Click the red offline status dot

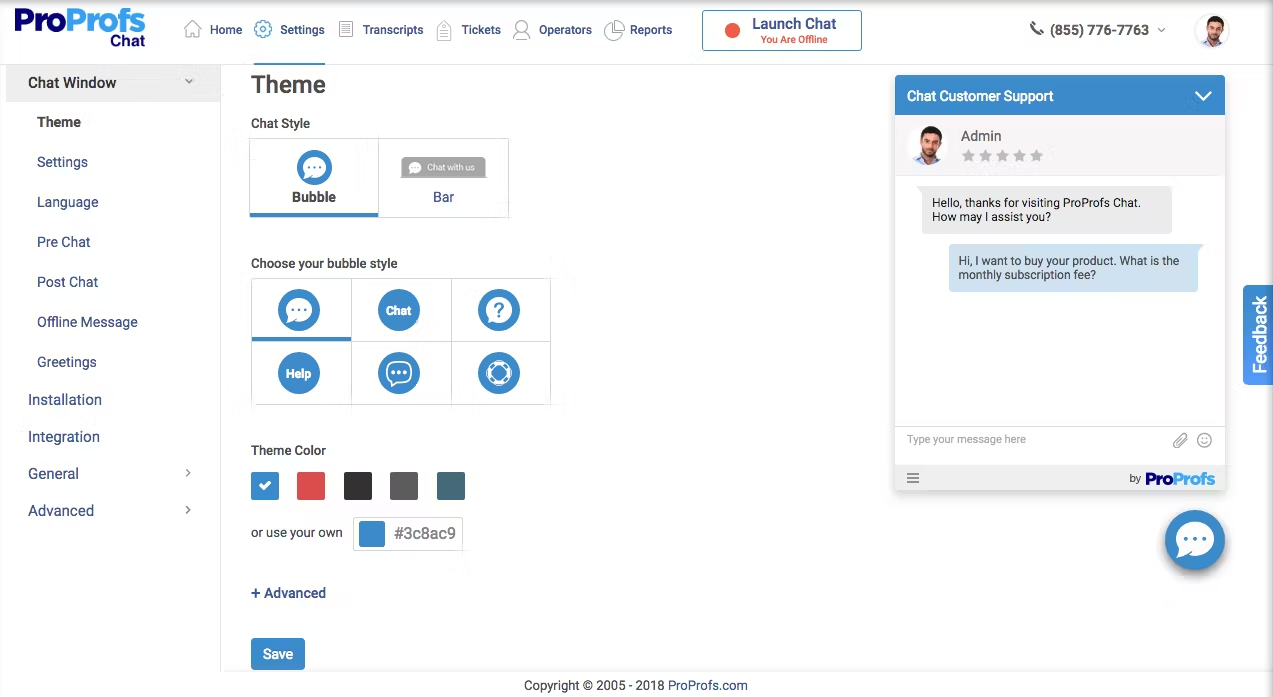coord(732,31)
